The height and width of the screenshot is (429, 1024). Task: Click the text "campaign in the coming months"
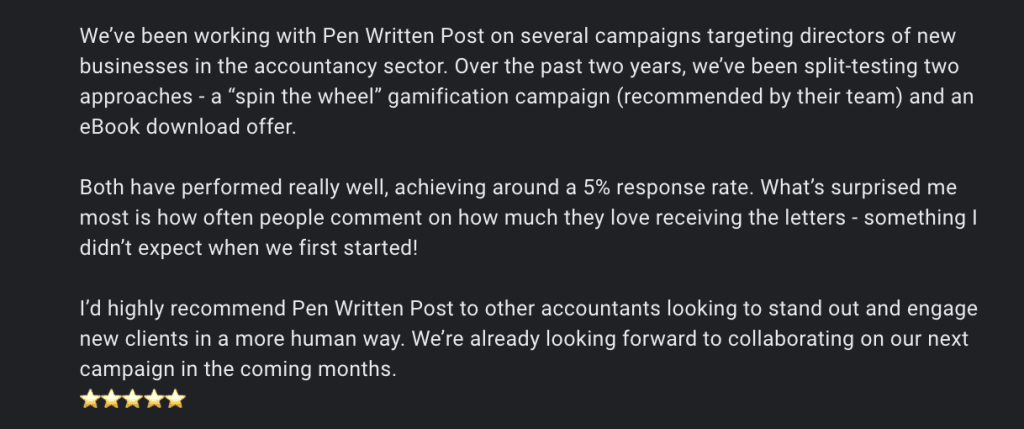(238, 370)
